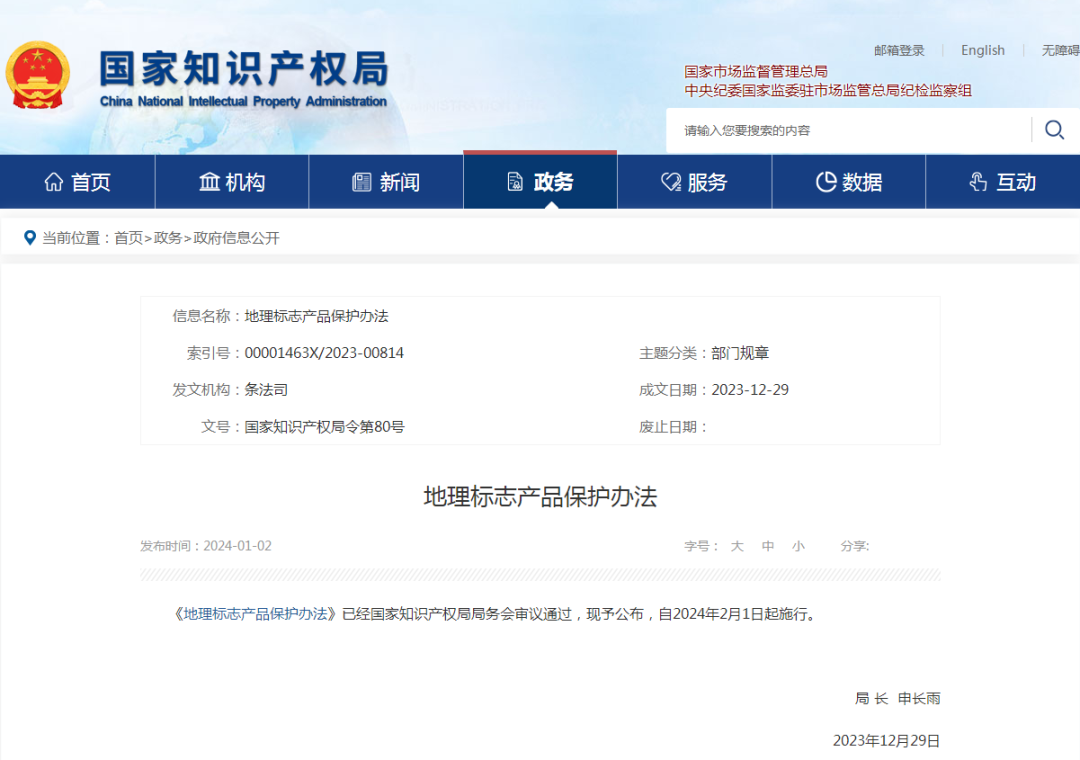Click the 互动 hand icon

[977, 181]
